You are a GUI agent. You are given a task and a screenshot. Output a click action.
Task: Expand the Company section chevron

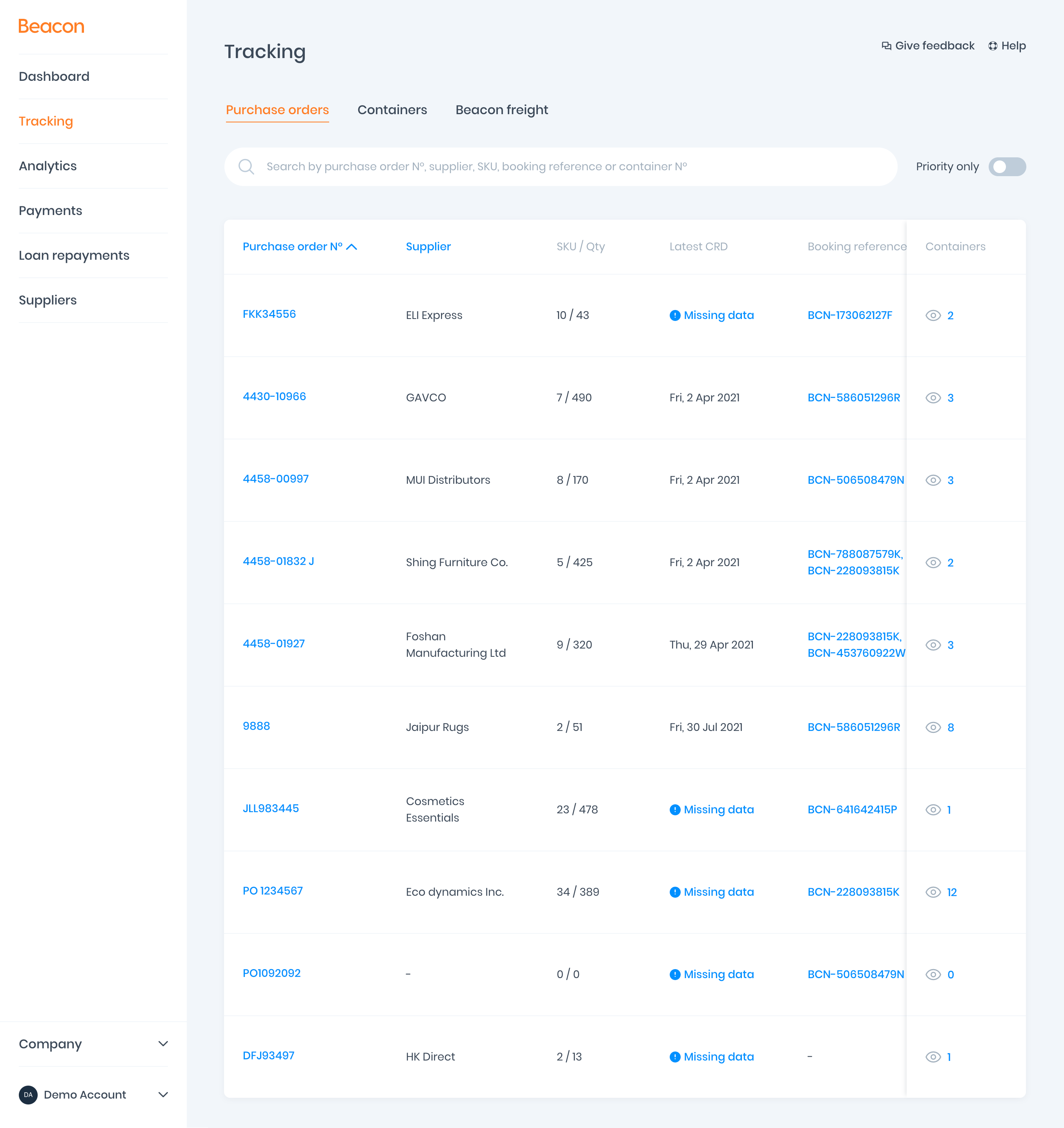(163, 1044)
